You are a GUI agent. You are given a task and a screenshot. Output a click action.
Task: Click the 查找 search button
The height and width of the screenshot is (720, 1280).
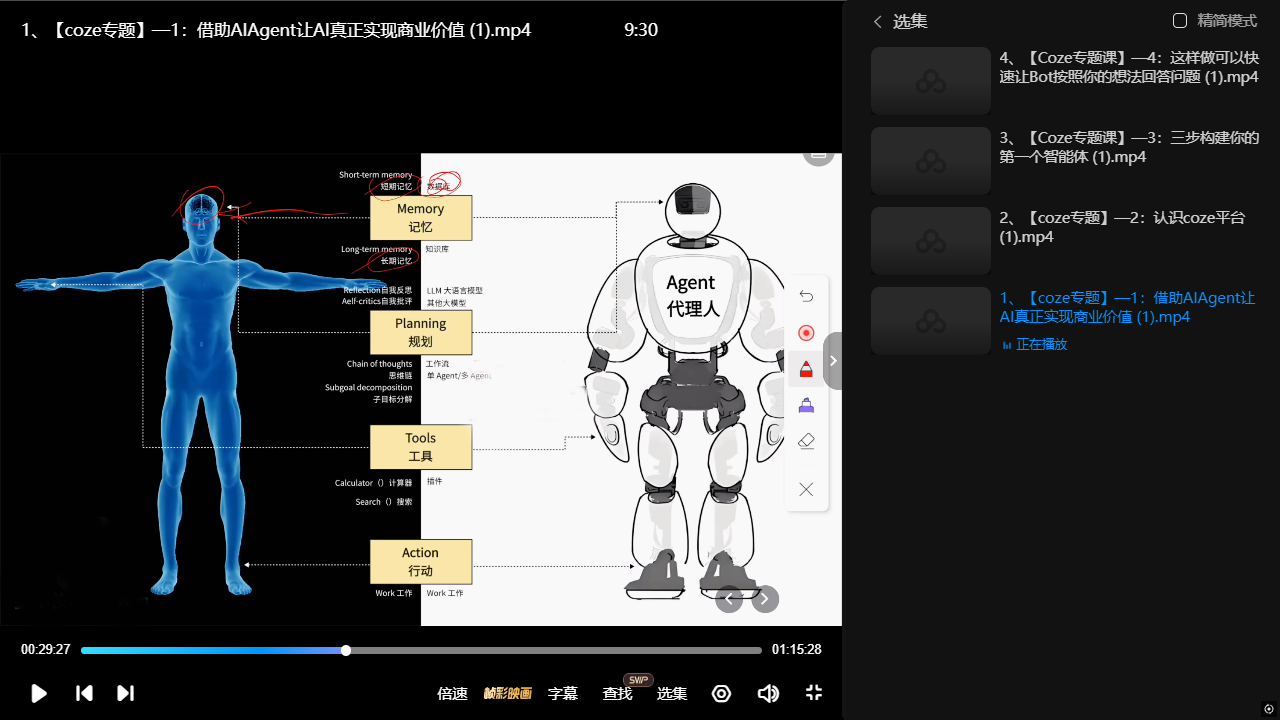(x=617, y=693)
